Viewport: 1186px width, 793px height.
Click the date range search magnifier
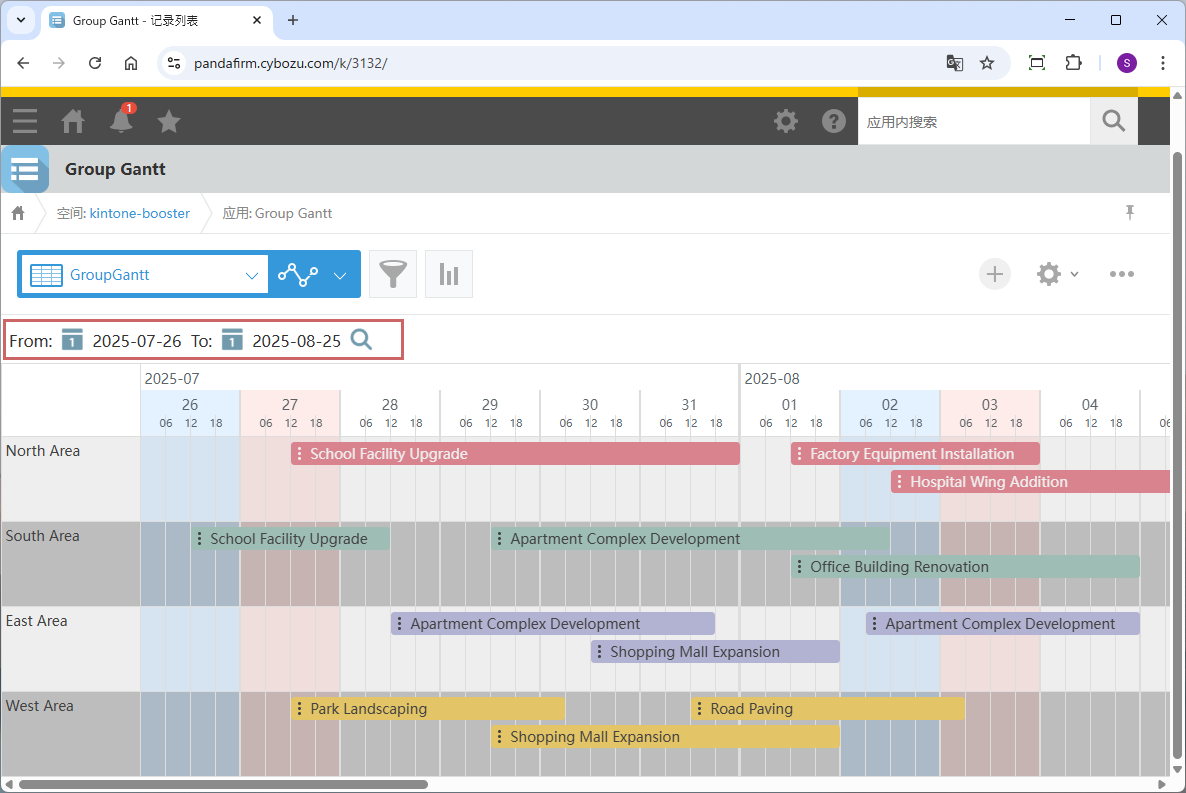coord(361,340)
